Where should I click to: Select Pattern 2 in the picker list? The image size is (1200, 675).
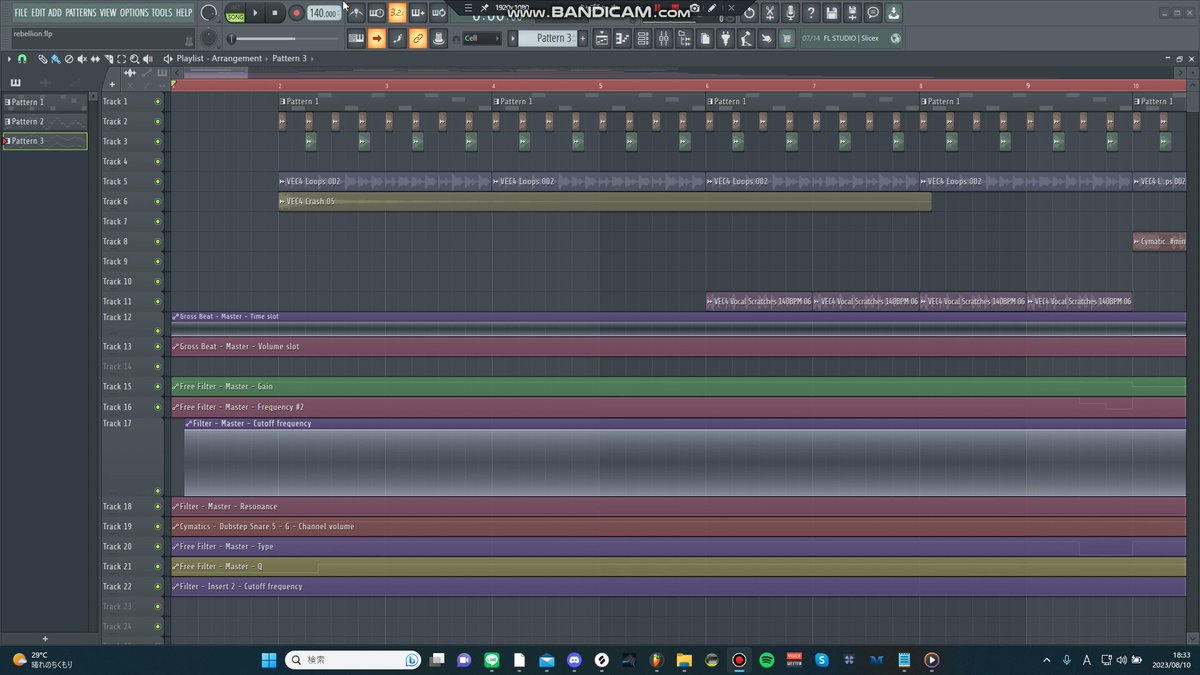click(x=45, y=122)
